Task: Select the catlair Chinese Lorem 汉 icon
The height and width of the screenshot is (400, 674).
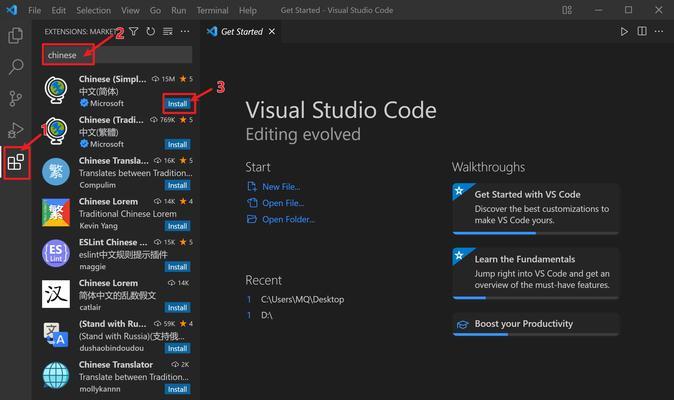Action: click(56, 294)
